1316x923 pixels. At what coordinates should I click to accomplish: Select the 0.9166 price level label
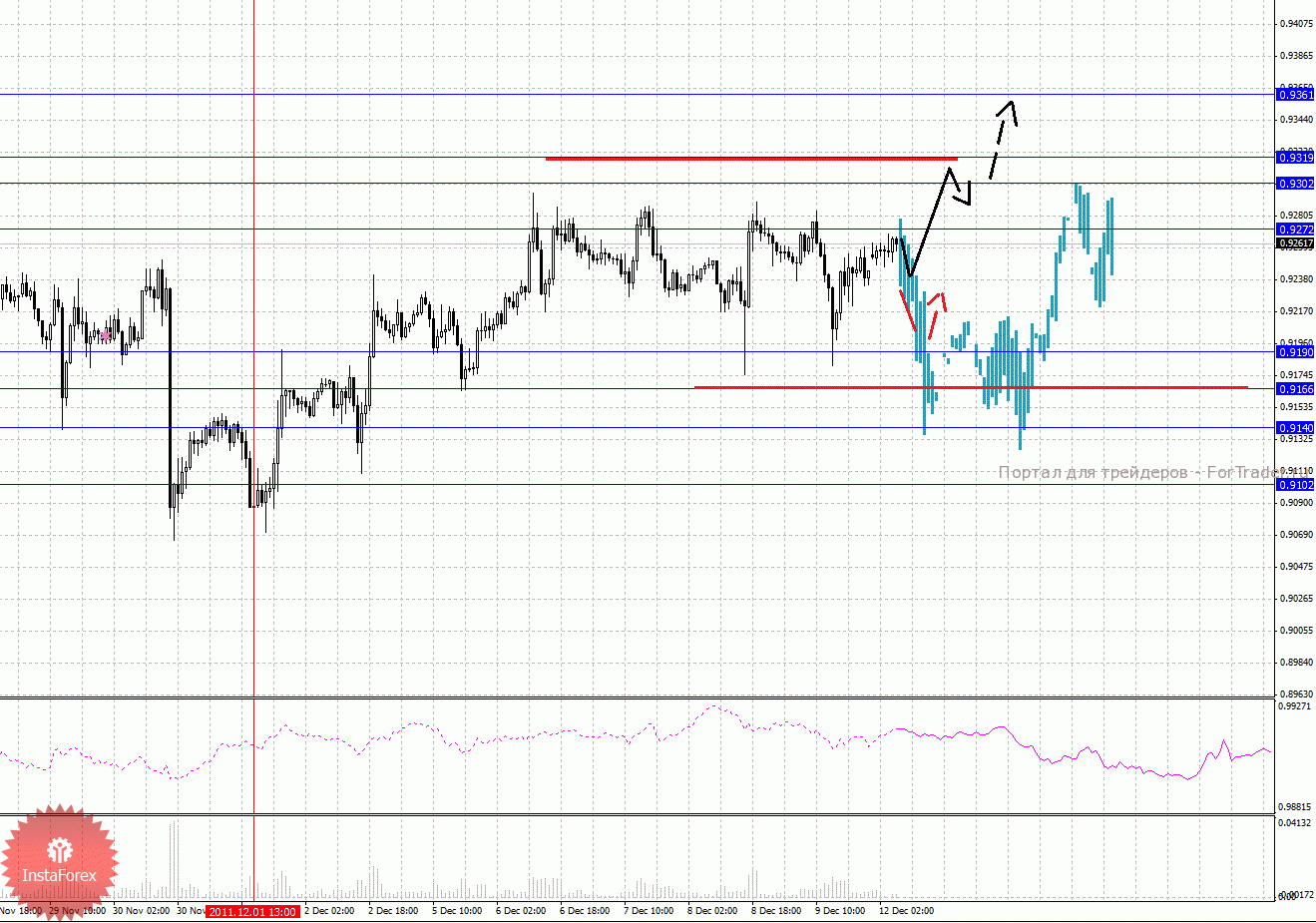click(x=1296, y=389)
